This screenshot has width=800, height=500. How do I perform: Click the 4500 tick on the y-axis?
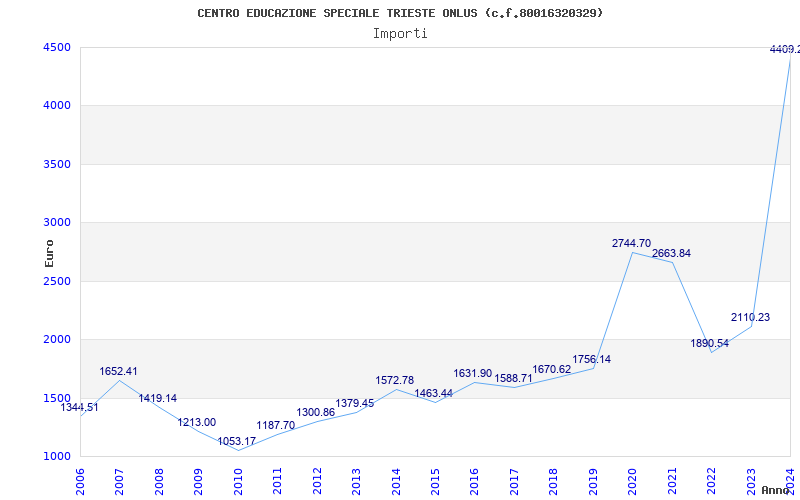click(56, 47)
